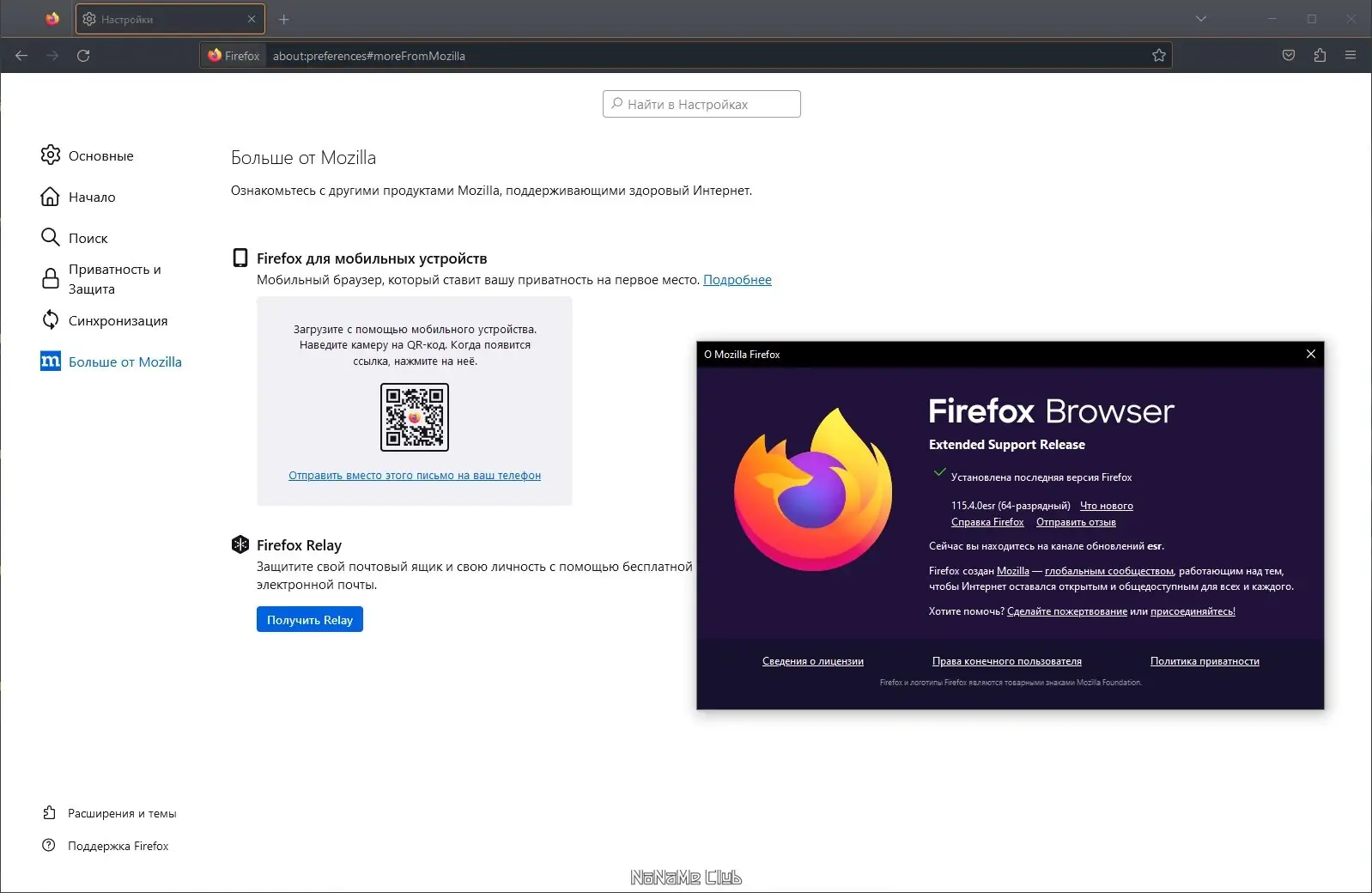The width and height of the screenshot is (1372, 893).
Task: Select the Настройки browser tab
Action: coord(170,19)
